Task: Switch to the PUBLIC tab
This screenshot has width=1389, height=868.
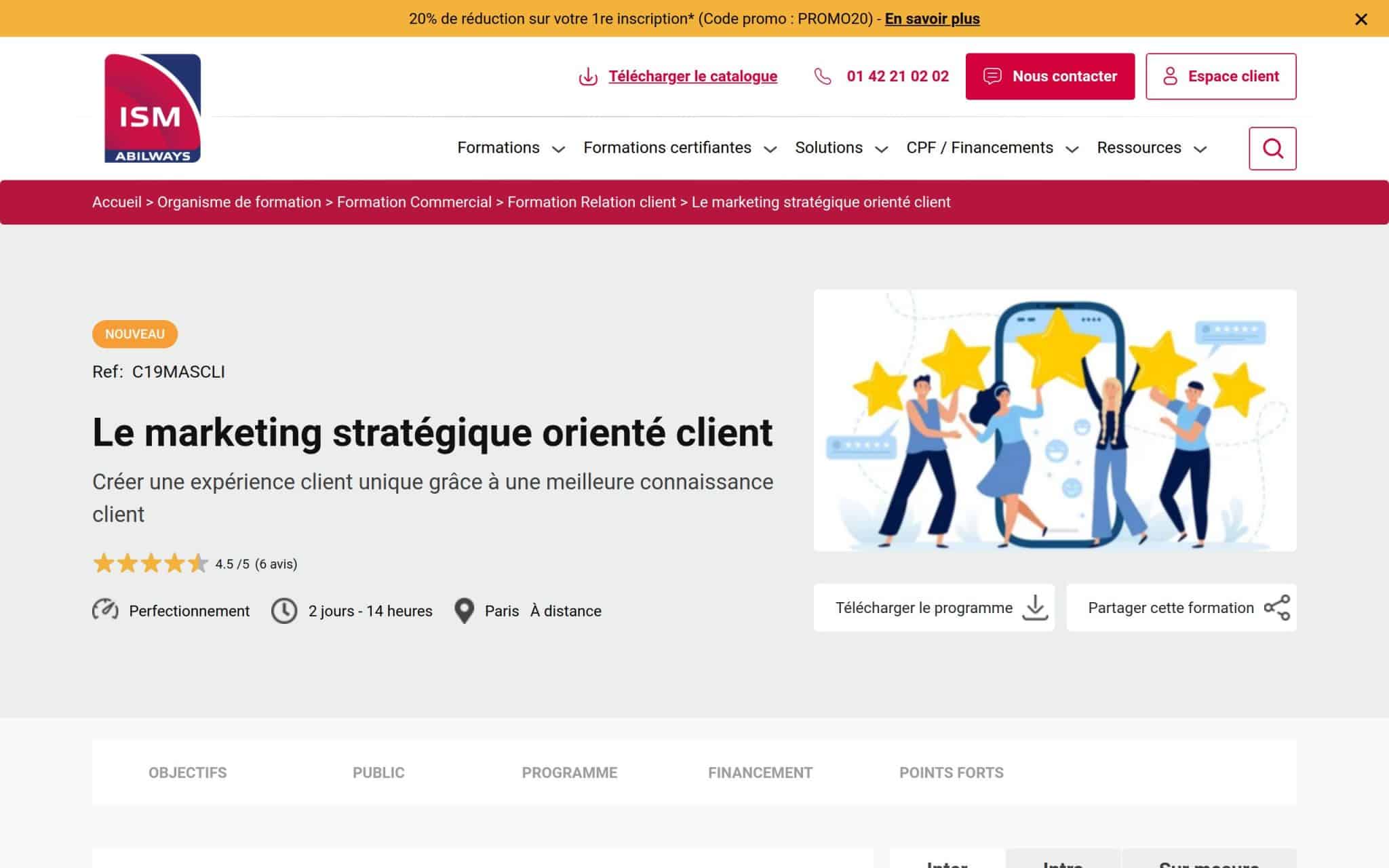Action: click(x=378, y=772)
